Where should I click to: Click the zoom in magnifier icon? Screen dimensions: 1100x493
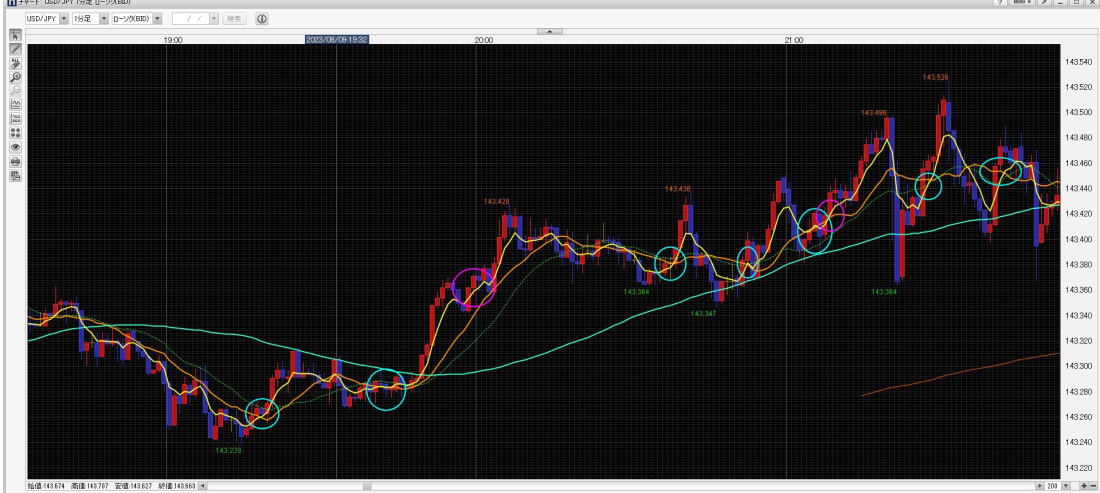click(15, 77)
